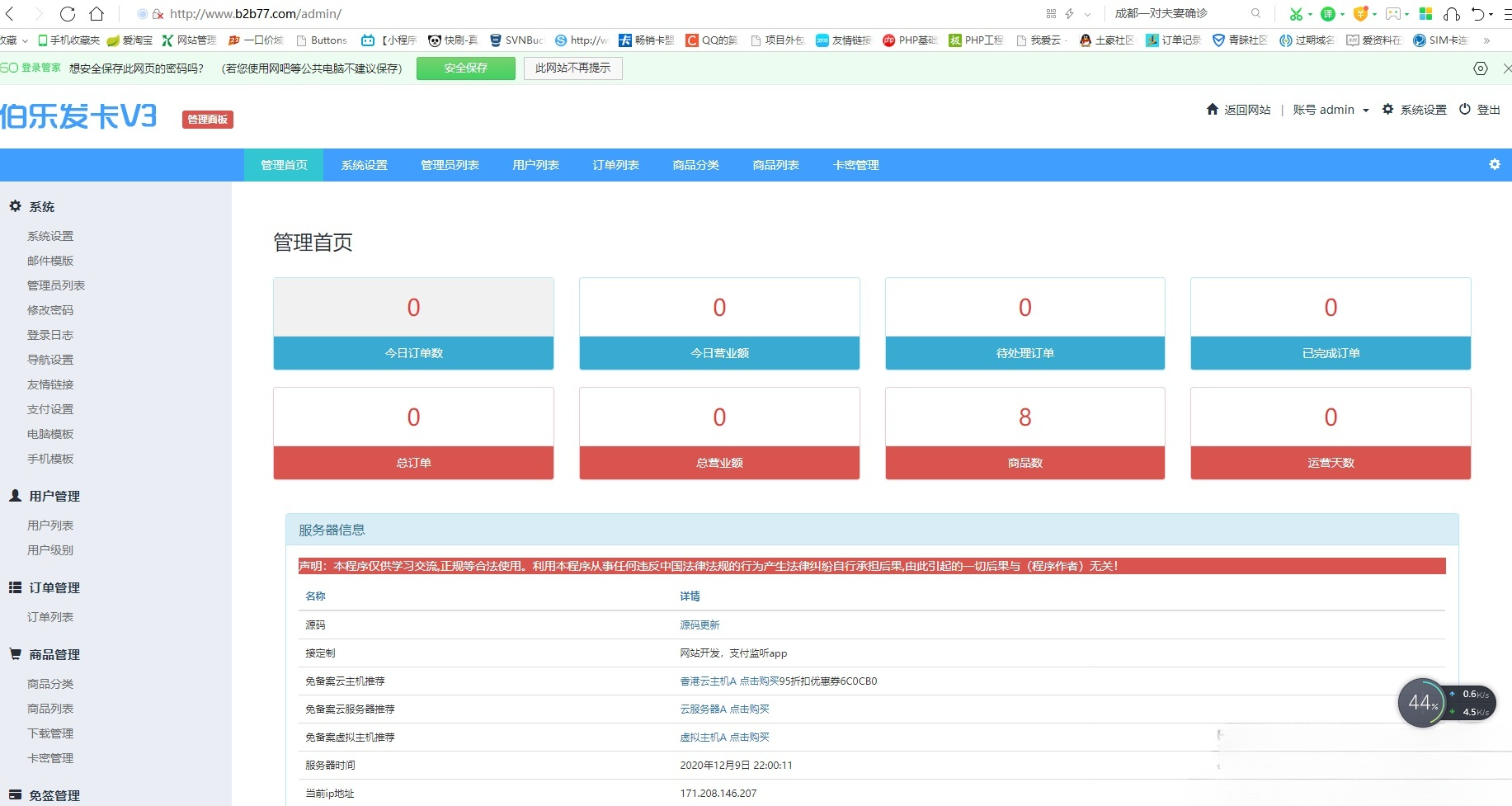Open 系统设置 gear icon in top header
Viewport: 1512px width, 806px height.
point(1387,110)
